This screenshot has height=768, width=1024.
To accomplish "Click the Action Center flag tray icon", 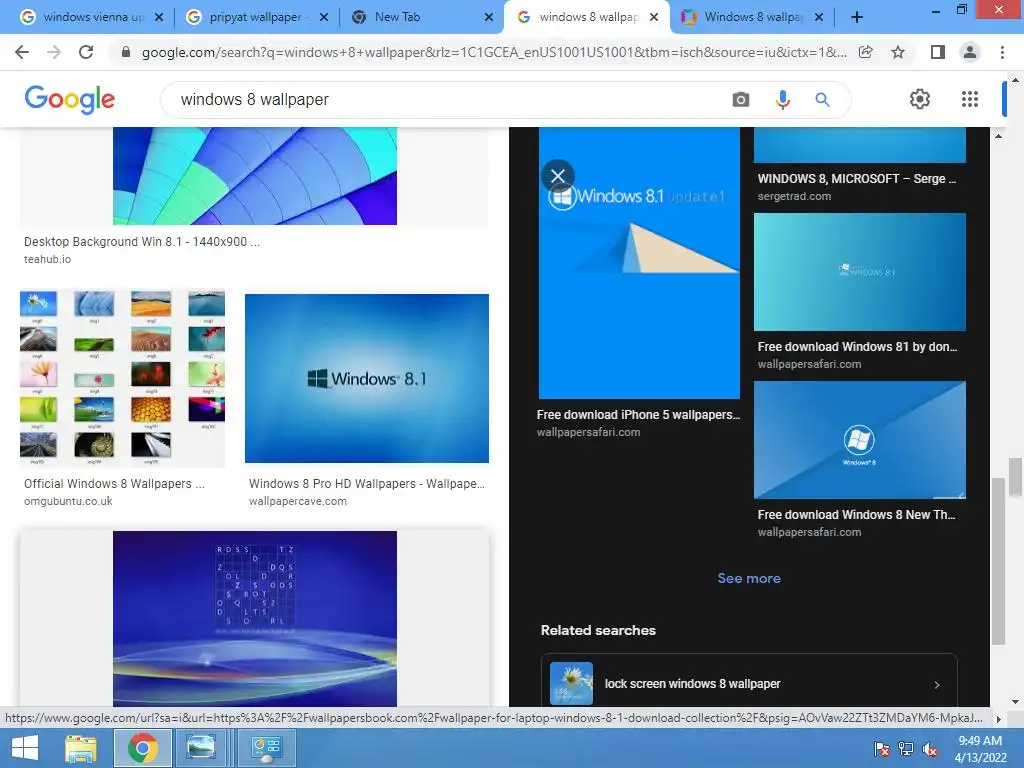I will [x=881, y=749].
